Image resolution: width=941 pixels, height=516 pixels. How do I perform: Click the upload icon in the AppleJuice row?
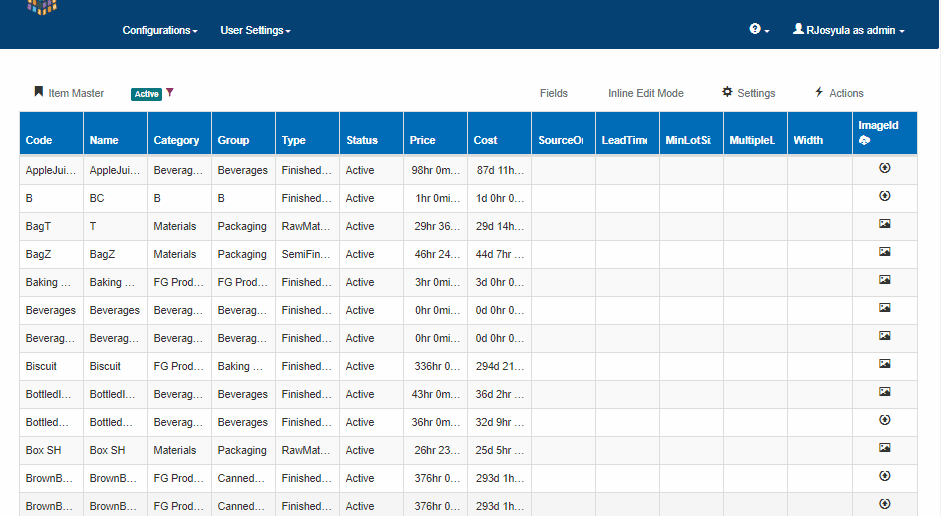point(884,168)
